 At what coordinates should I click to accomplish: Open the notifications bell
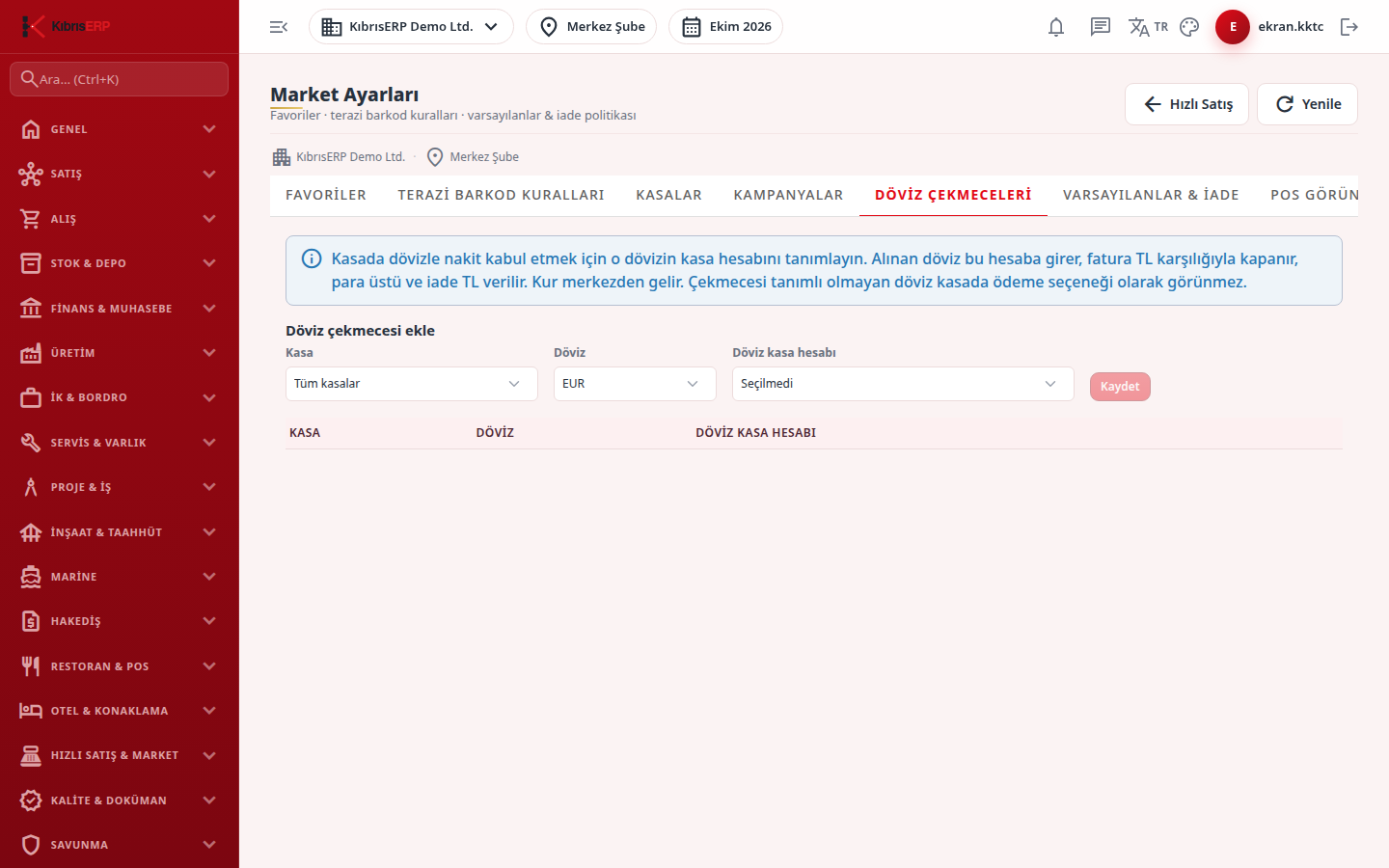click(x=1056, y=27)
